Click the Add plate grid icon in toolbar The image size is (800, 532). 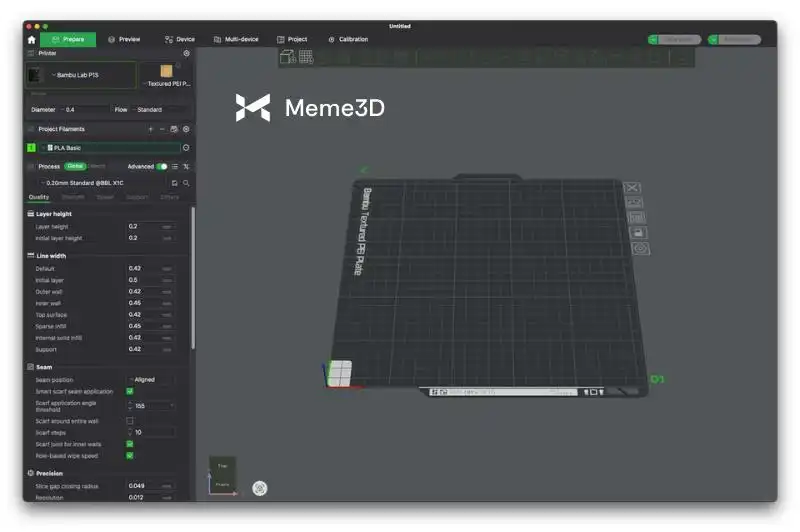tap(306, 57)
